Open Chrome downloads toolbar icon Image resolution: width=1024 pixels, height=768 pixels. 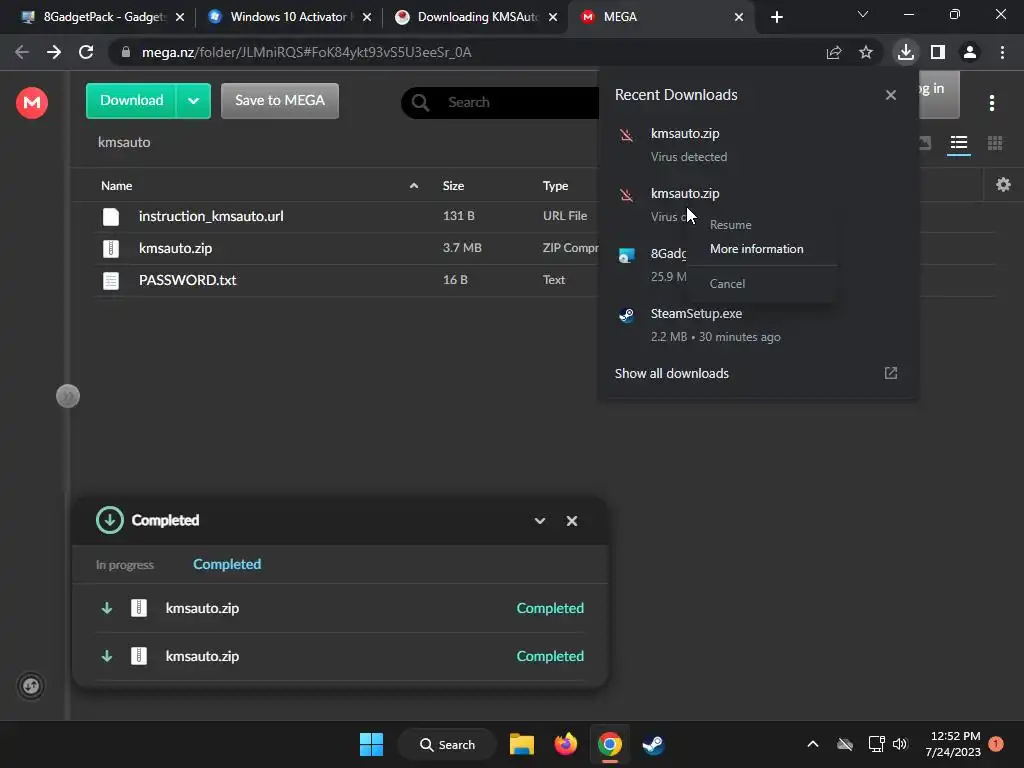pos(905,52)
